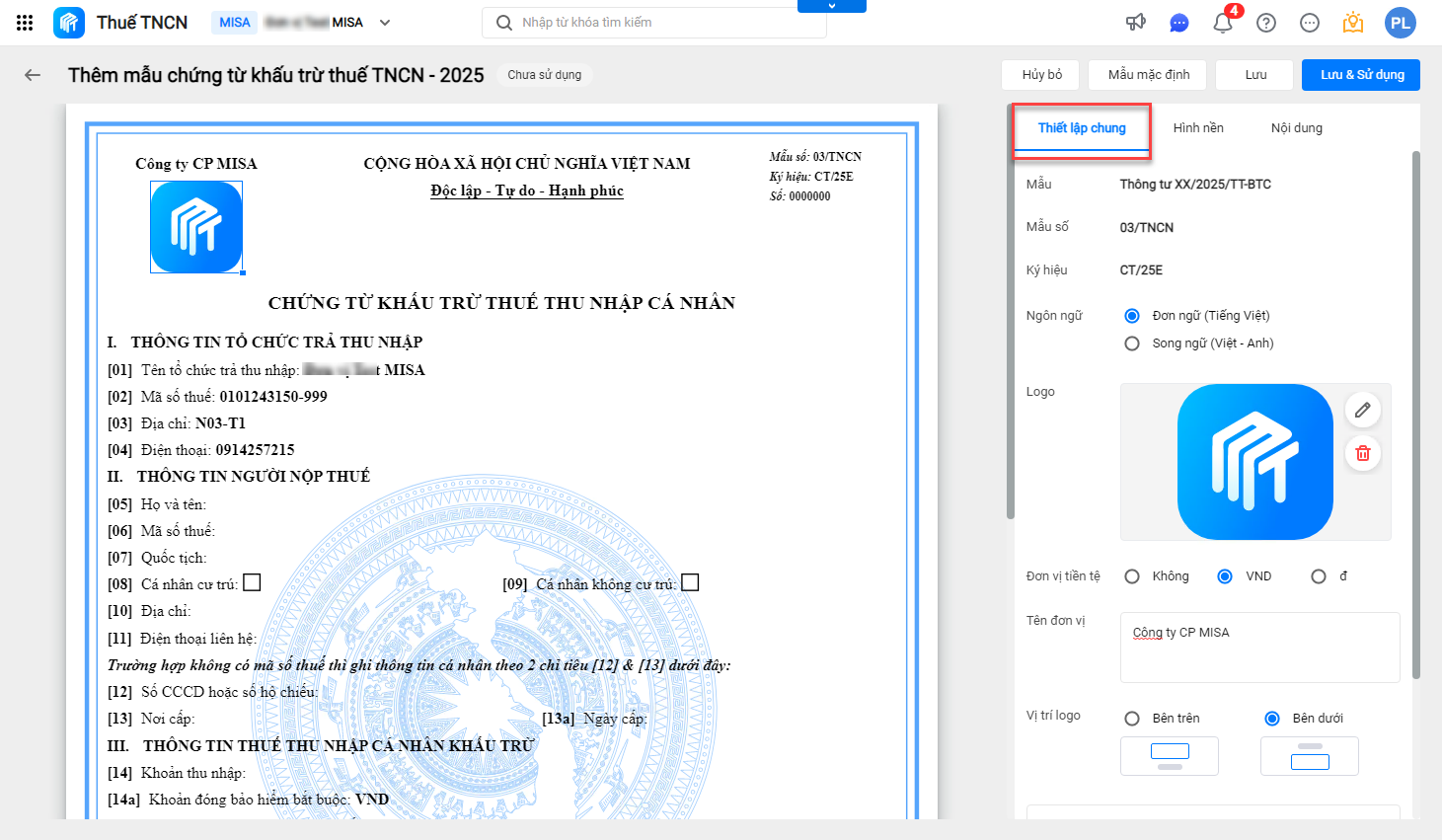Click the Thuế TNCN app logo
Screen dimensions: 1442x840
(x=69, y=23)
